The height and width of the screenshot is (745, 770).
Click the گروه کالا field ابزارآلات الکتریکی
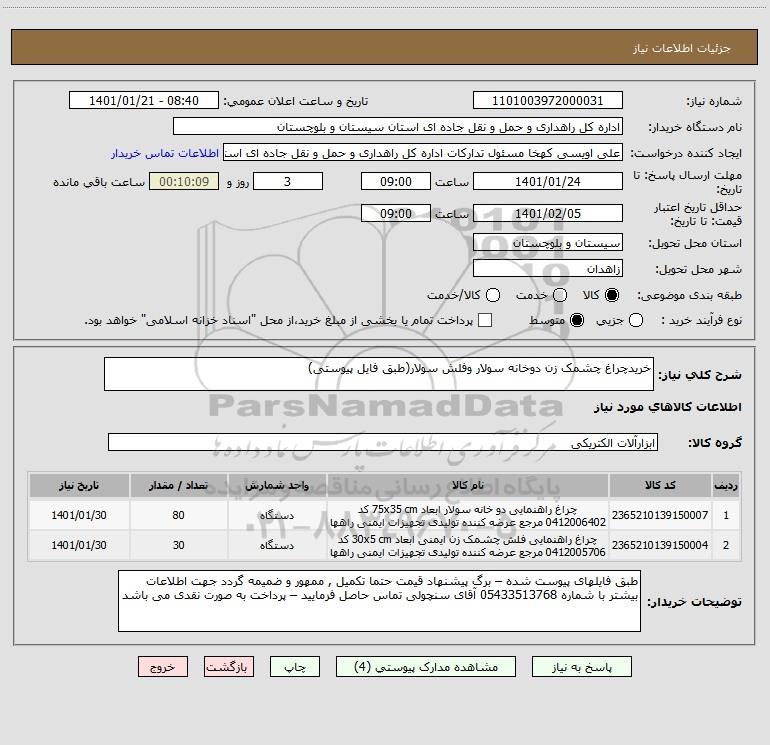pos(383,442)
